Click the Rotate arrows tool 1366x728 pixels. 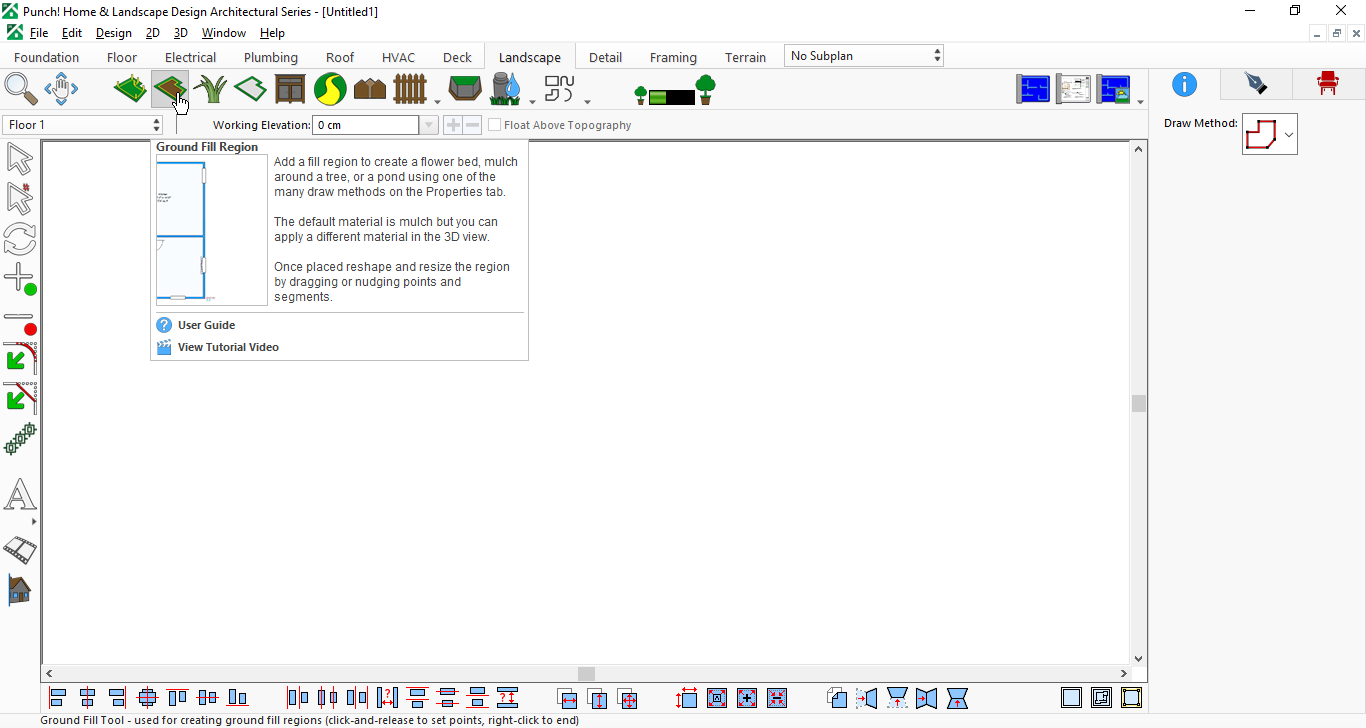coord(20,239)
